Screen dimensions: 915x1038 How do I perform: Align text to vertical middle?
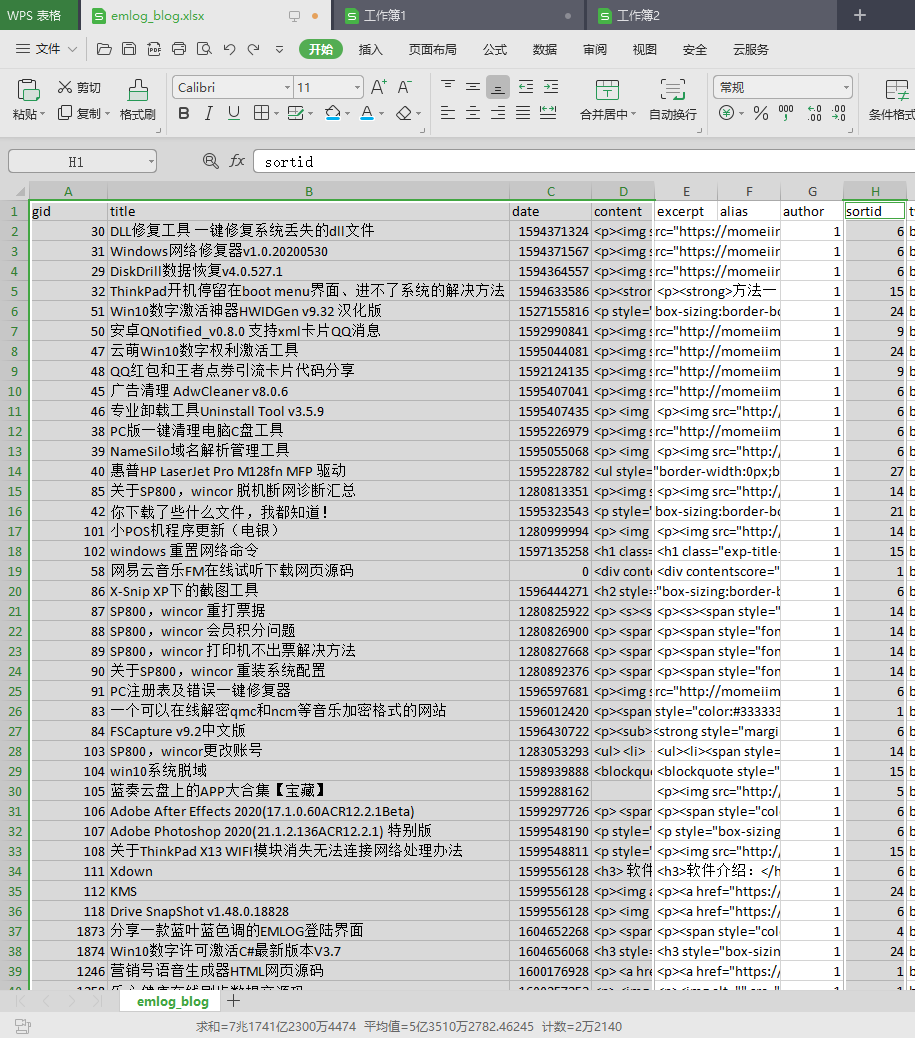tap(473, 86)
